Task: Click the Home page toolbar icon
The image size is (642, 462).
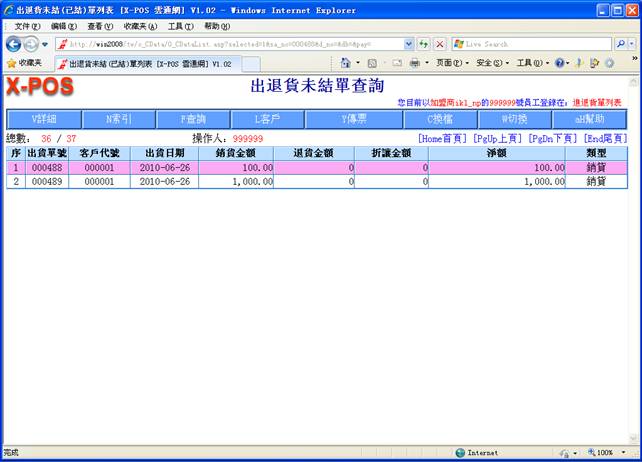Action: point(346,63)
